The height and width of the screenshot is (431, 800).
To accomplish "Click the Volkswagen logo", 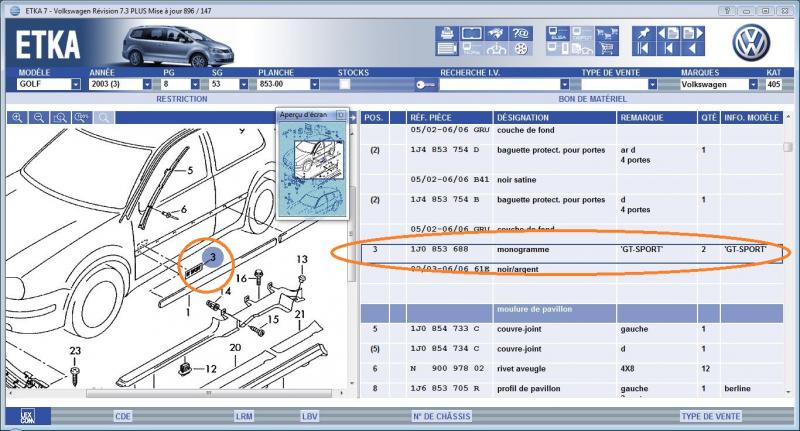I will point(751,43).
